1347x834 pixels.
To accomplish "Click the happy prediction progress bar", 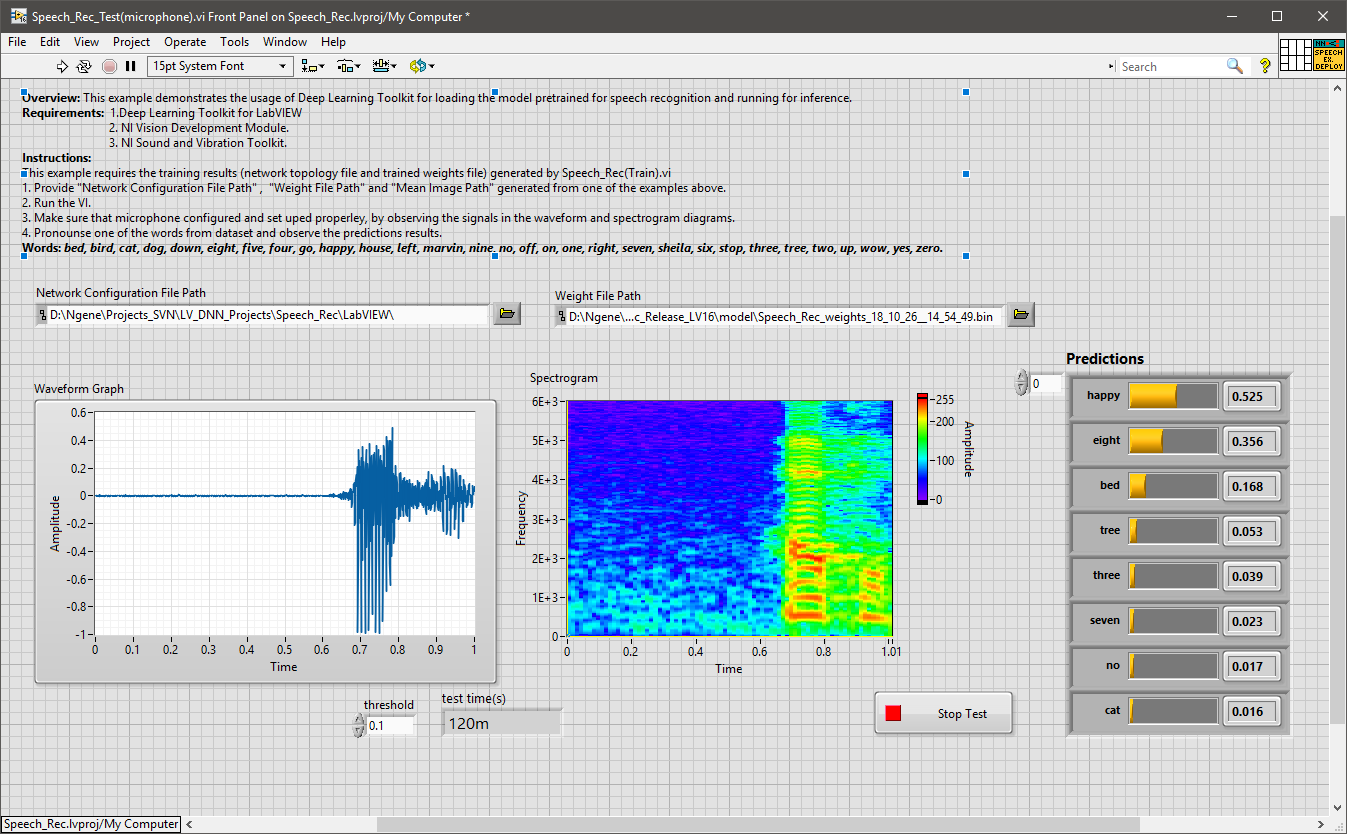I will (1173, 396).
